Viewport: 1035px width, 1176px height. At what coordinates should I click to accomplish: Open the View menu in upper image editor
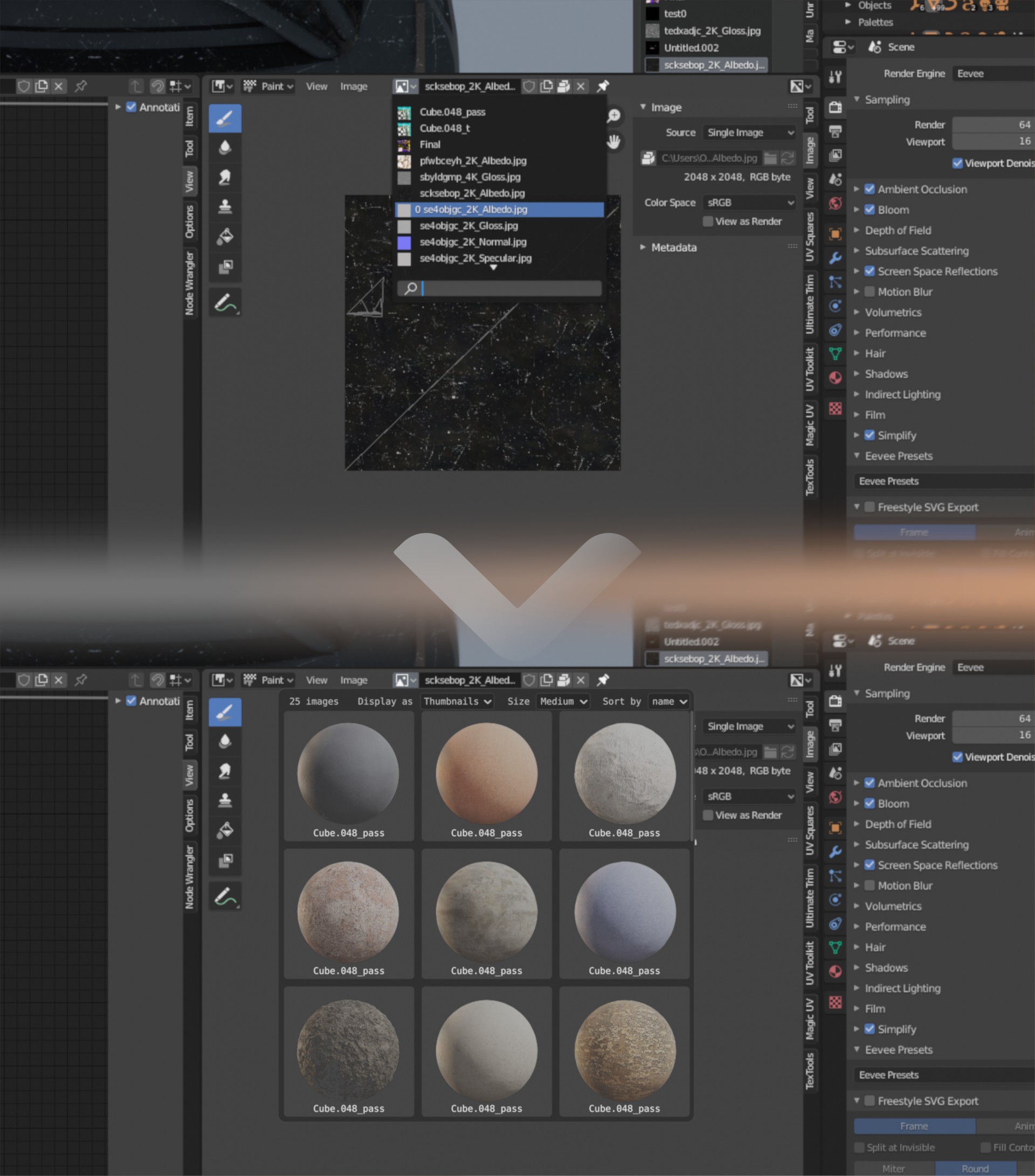click(316, 86)
